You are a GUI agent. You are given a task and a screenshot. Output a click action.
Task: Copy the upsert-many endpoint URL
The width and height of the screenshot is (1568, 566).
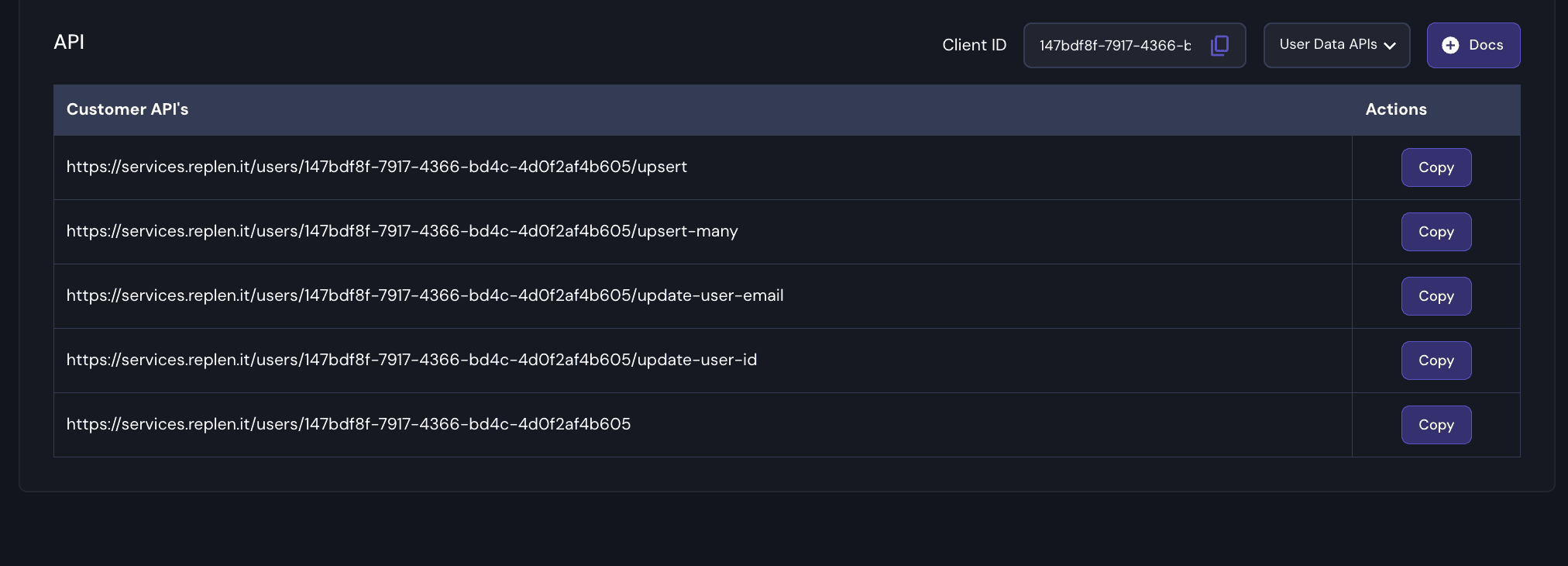coord(1436,232)
